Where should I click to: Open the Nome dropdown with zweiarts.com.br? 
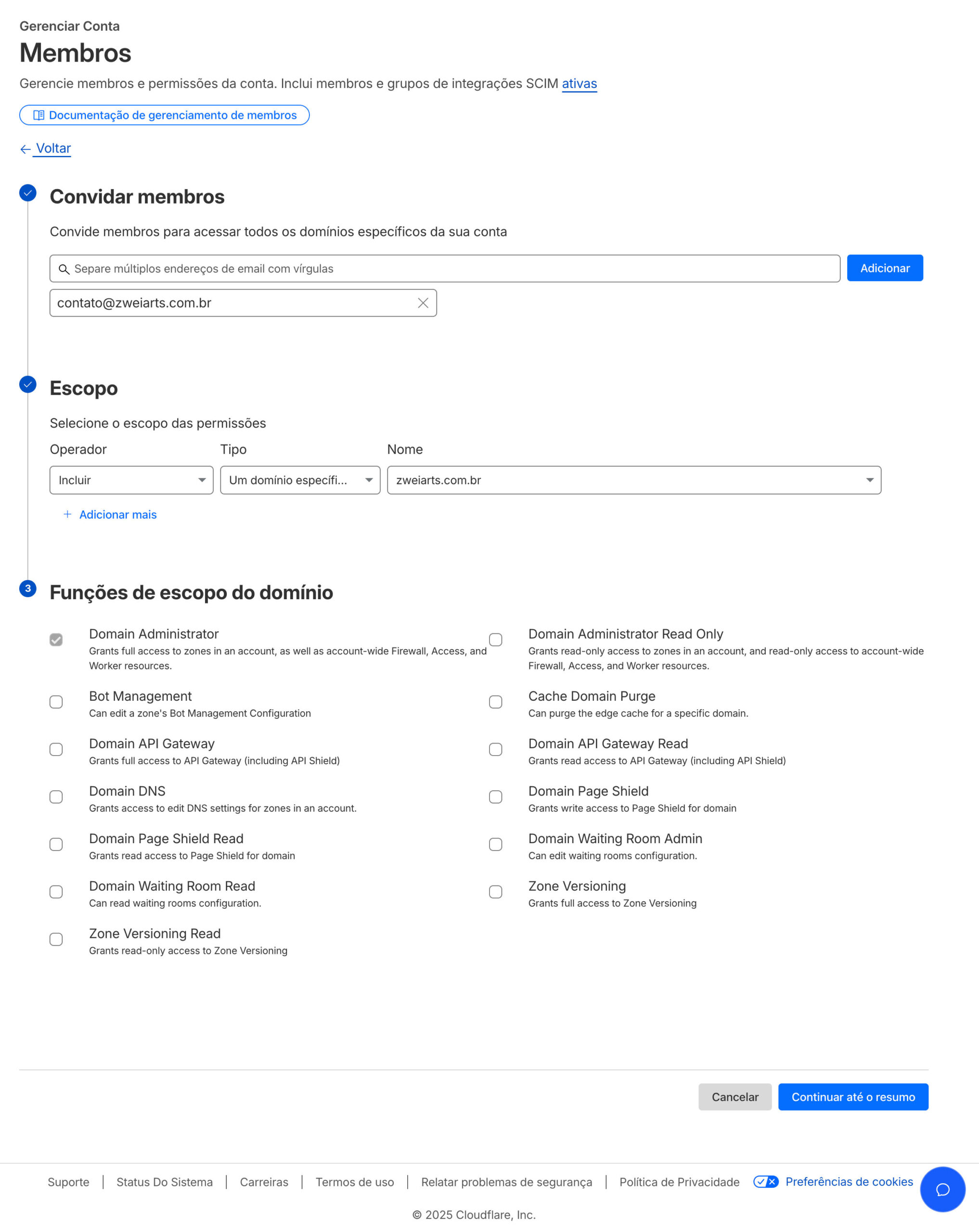[x=634, y=480]
